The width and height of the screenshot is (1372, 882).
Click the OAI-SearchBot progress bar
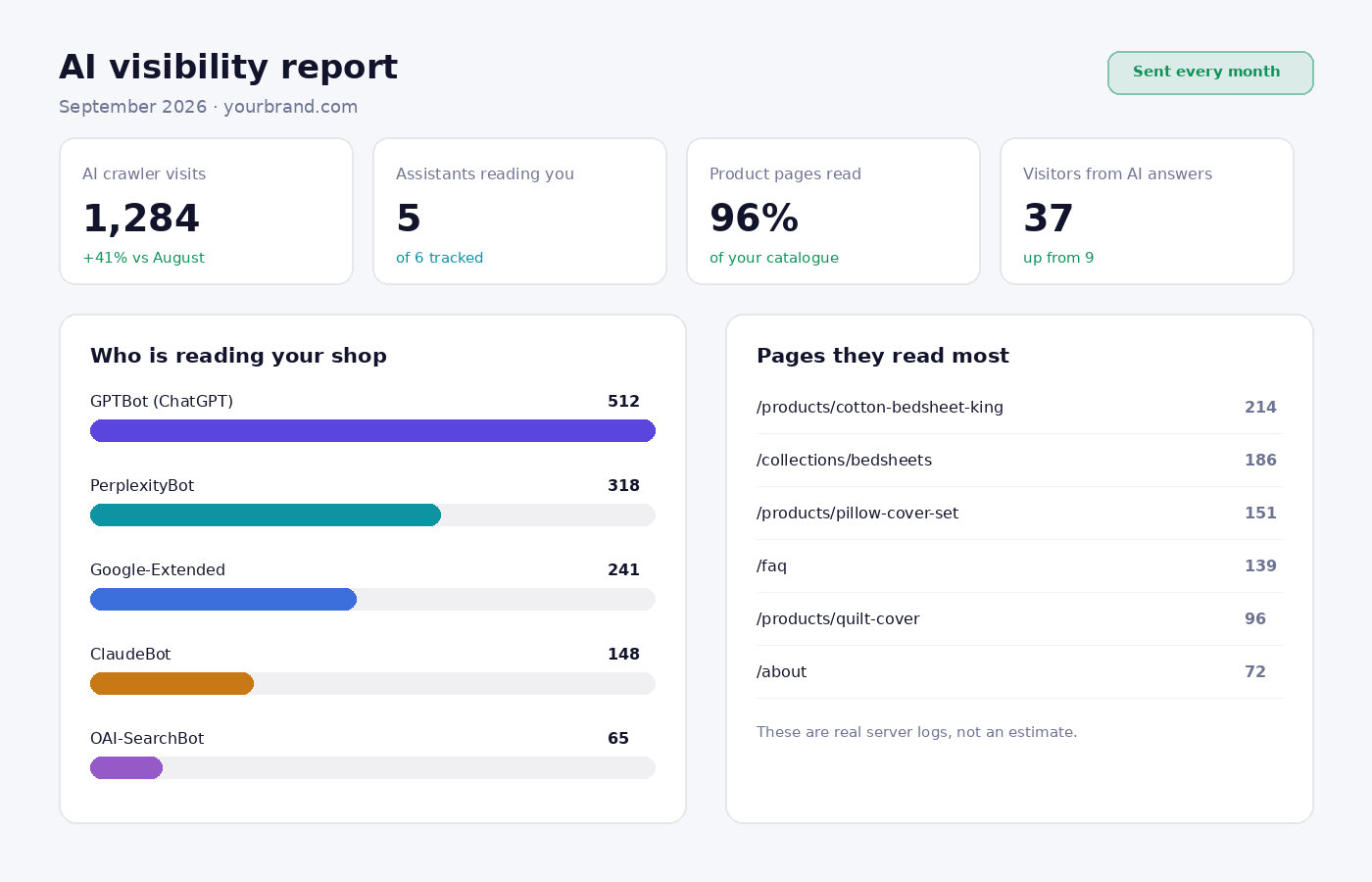coord(372,768)
